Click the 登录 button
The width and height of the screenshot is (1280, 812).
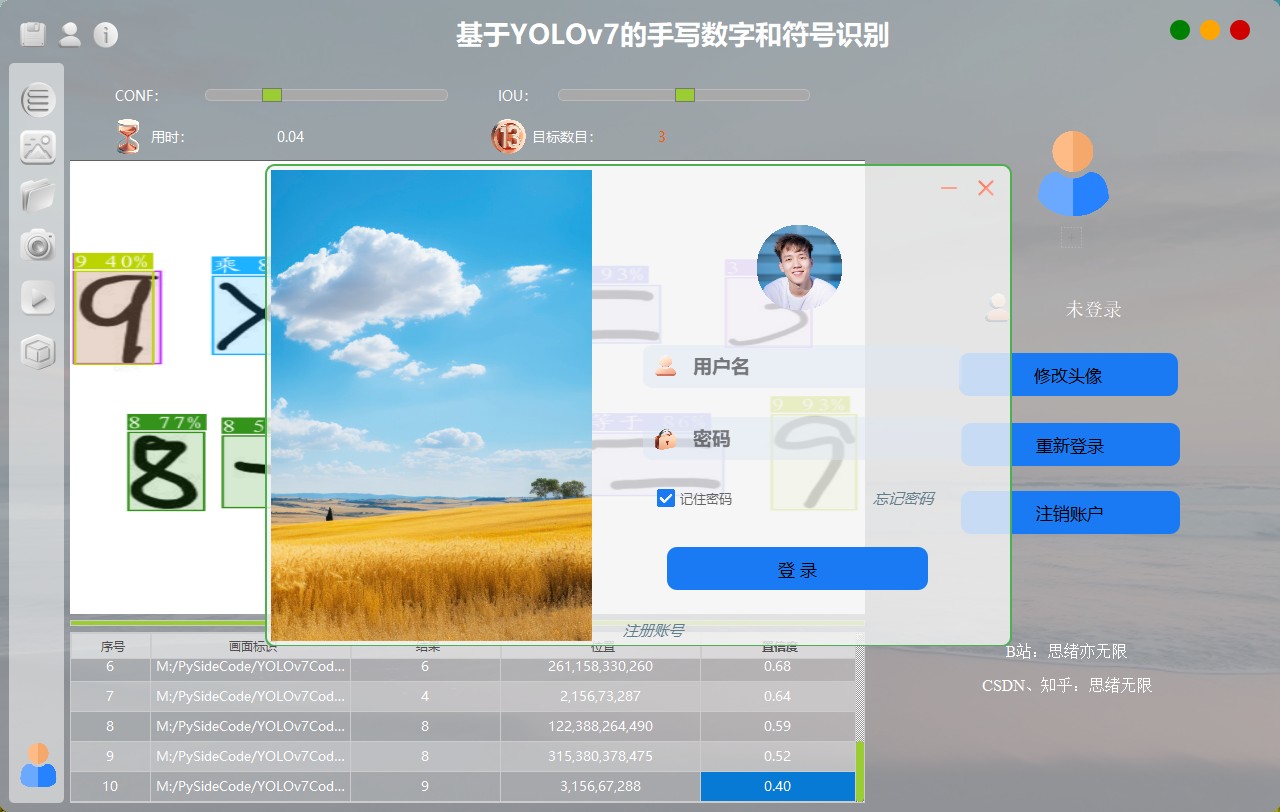pyautogui.click(x=797, y=569)
